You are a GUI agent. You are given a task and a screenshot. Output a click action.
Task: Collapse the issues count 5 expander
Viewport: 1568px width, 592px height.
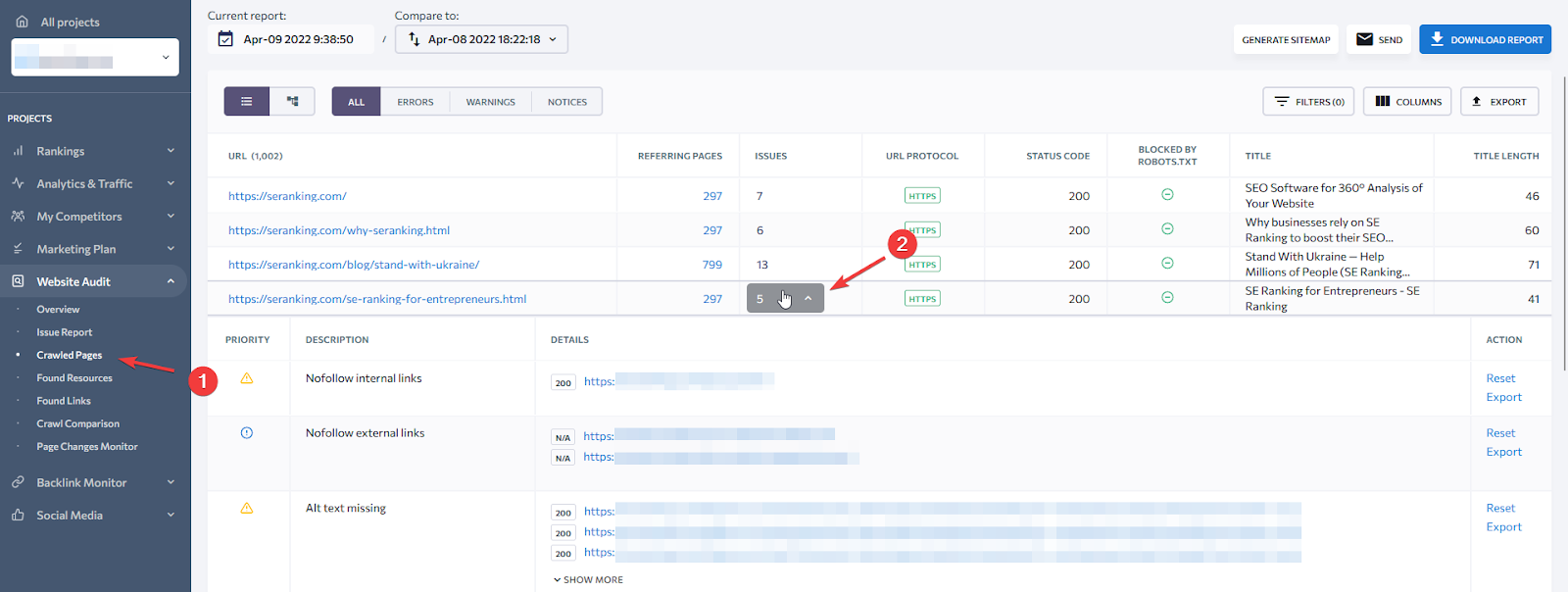[x=785, y=299]
